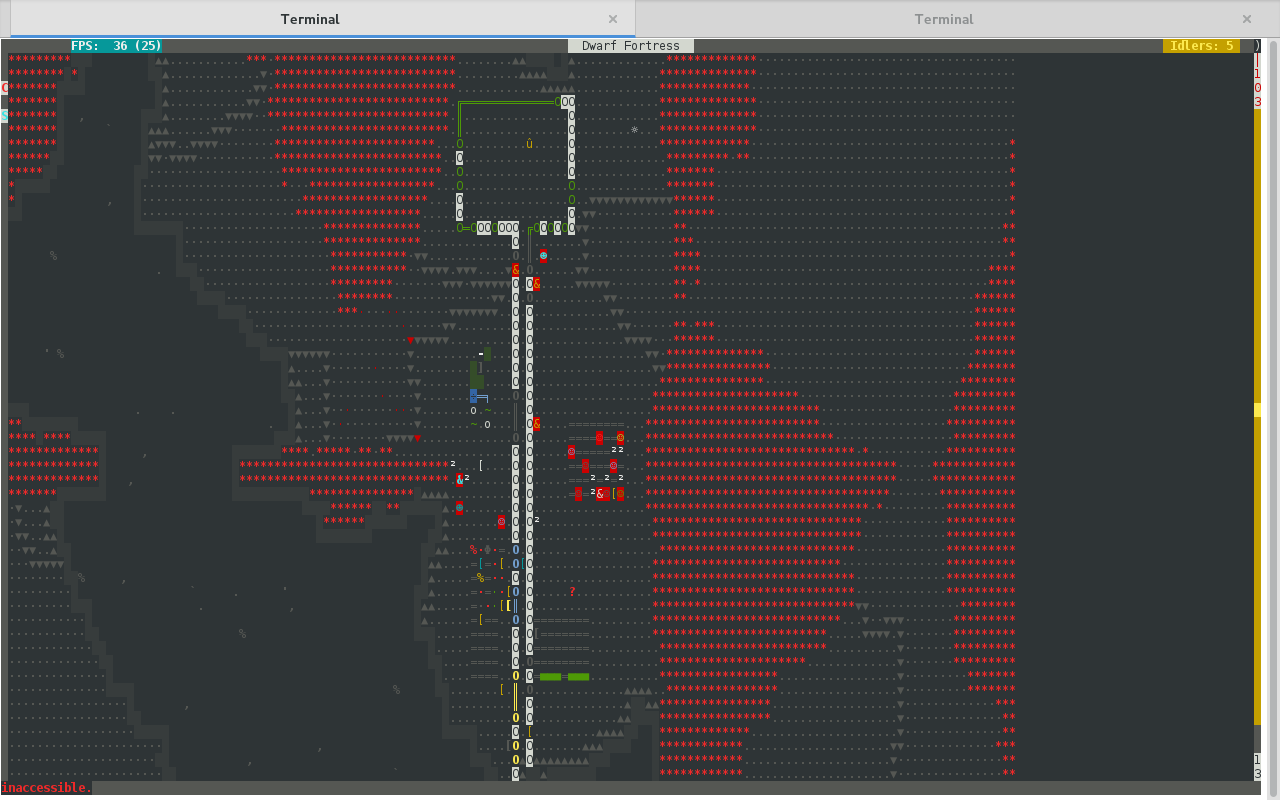The height and width of the screenshot is (800, 1280).
Task: Select the active left Terminal tab
Action: tap(310, 19)
